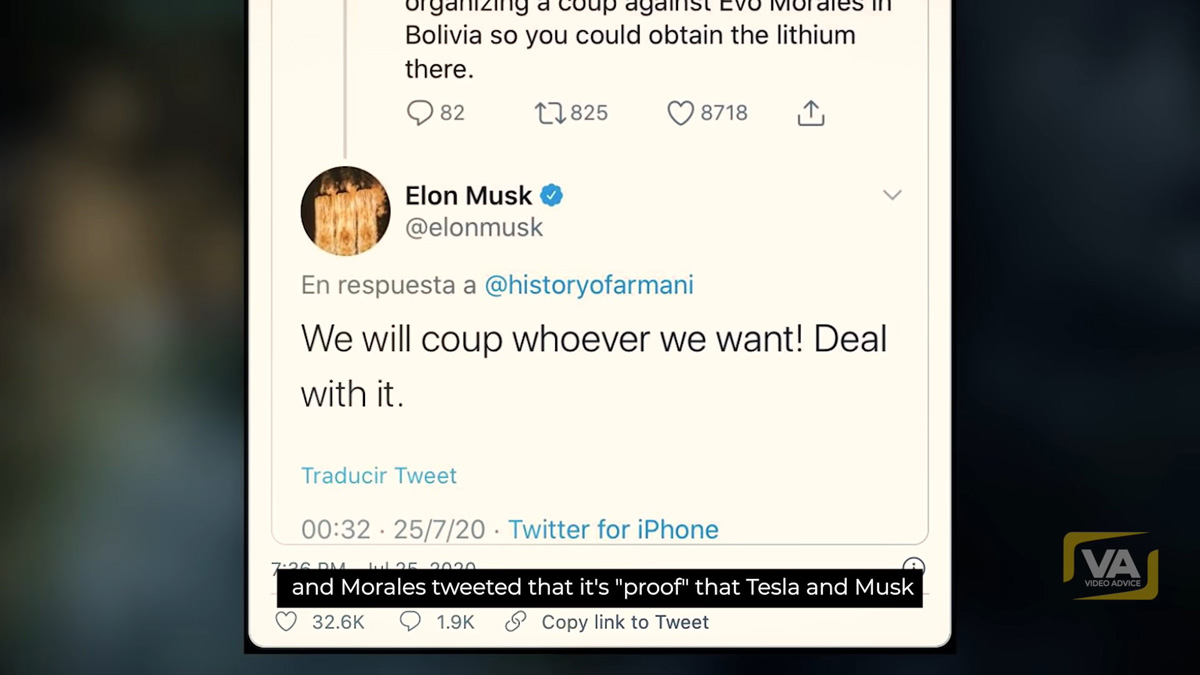Viewport: 1200px width, 675px height.
Task: Expand the chevron menu on Elon Musk's tweet
Action: (892, 195)
